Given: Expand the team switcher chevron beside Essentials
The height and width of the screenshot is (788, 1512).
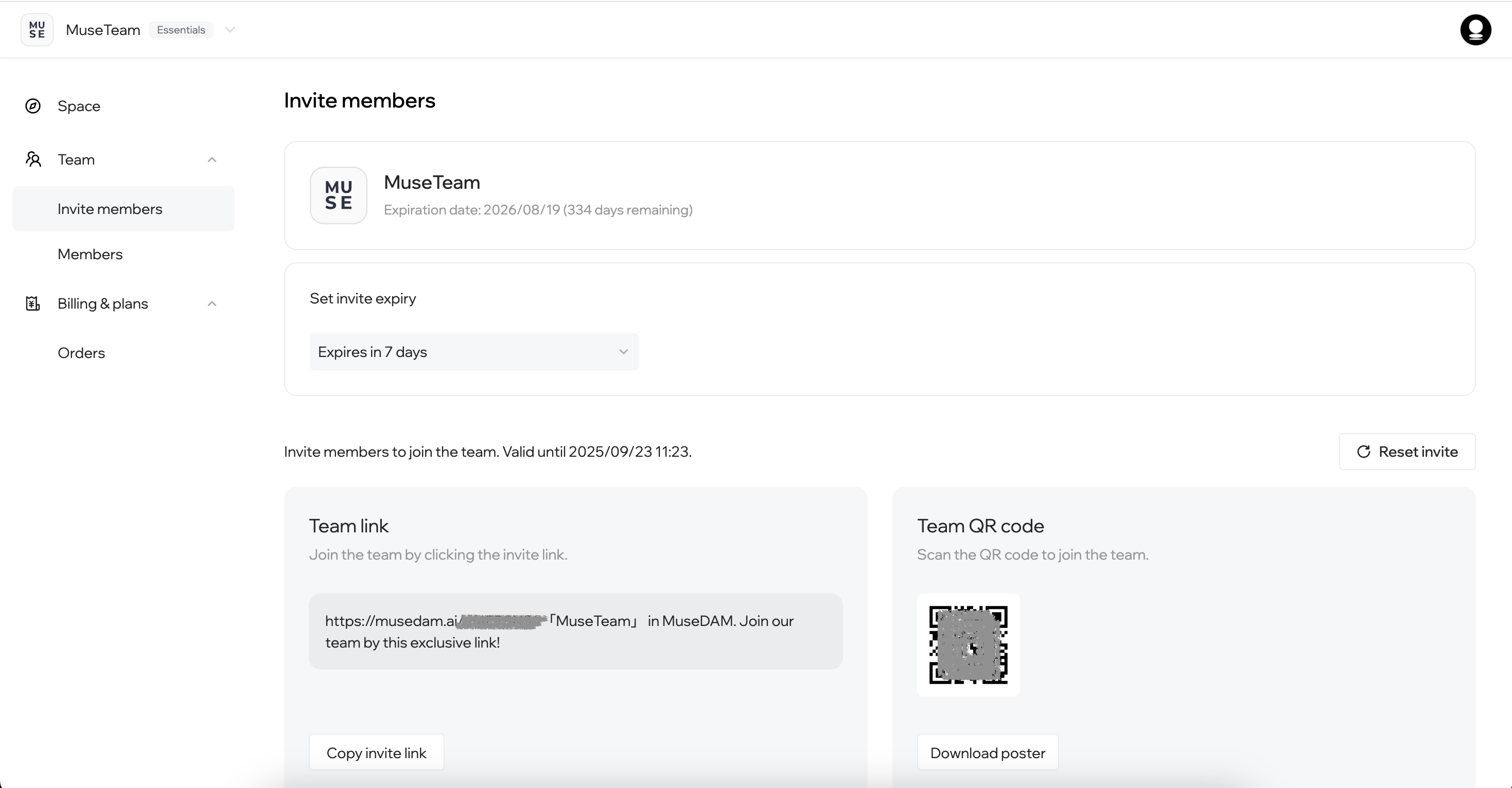Looking at the screenshot, I should (x=230, y=30).
